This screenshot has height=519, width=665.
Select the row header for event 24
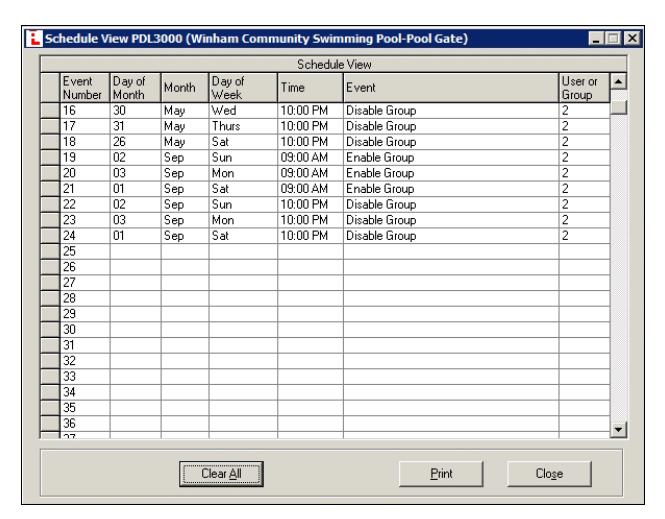(50, 236)
